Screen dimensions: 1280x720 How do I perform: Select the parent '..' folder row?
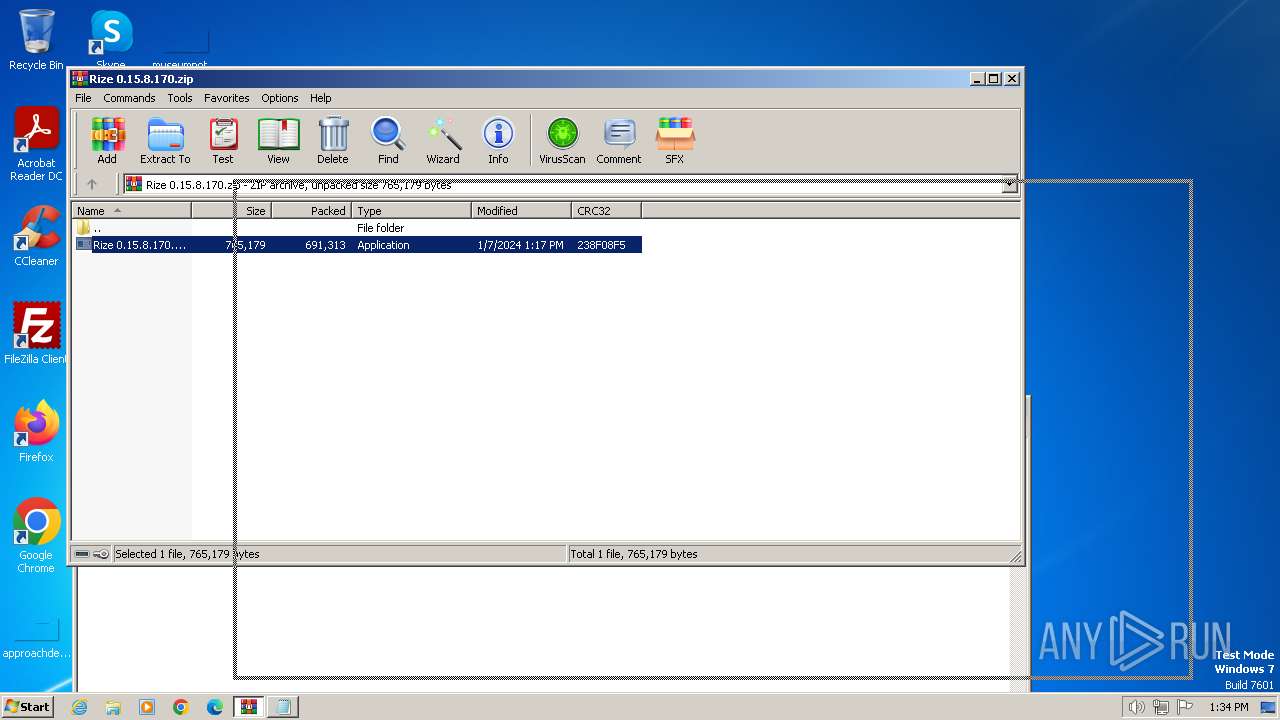(x=357, y=228)
